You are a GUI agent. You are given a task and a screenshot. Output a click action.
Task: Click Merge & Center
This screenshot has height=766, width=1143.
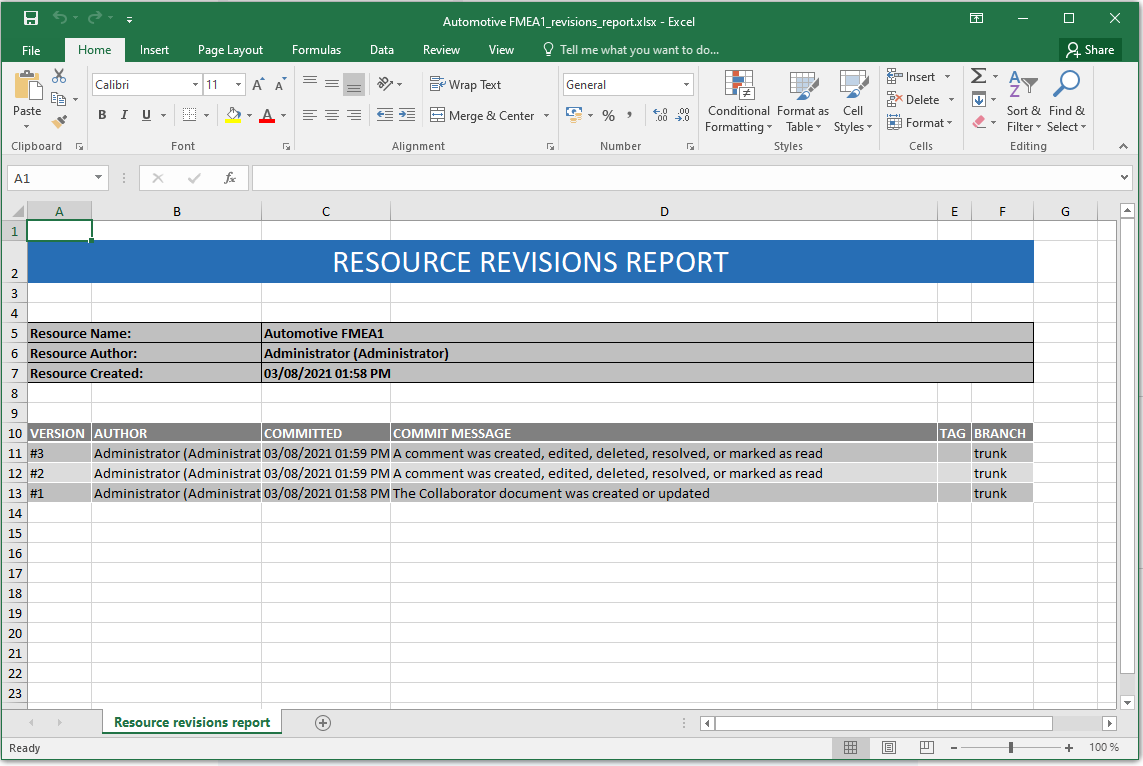click(x=483, y=115)
